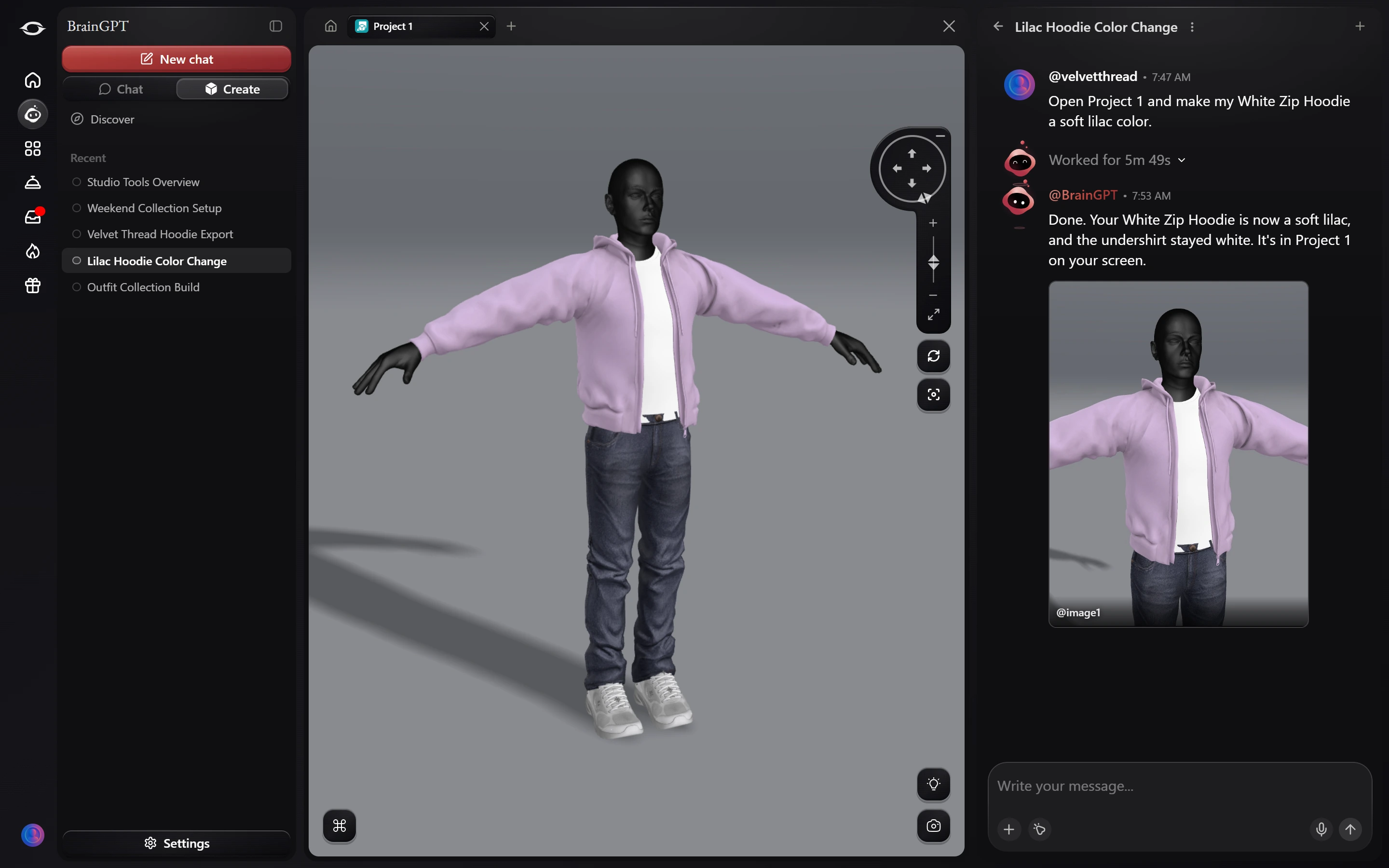
Task: Pan the camera up arrow
Action: (x=912, y=153)
